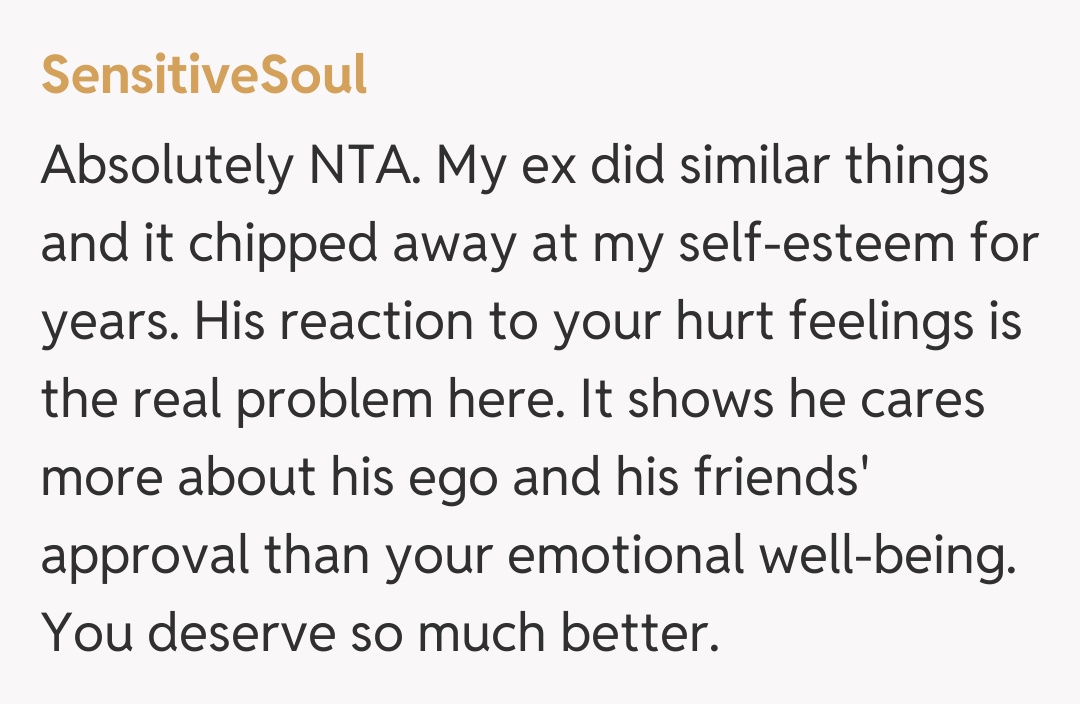Click the word "approval"
Image resolution: width=1080 pixels, height=704 pixels.
[x=146, y=558]
